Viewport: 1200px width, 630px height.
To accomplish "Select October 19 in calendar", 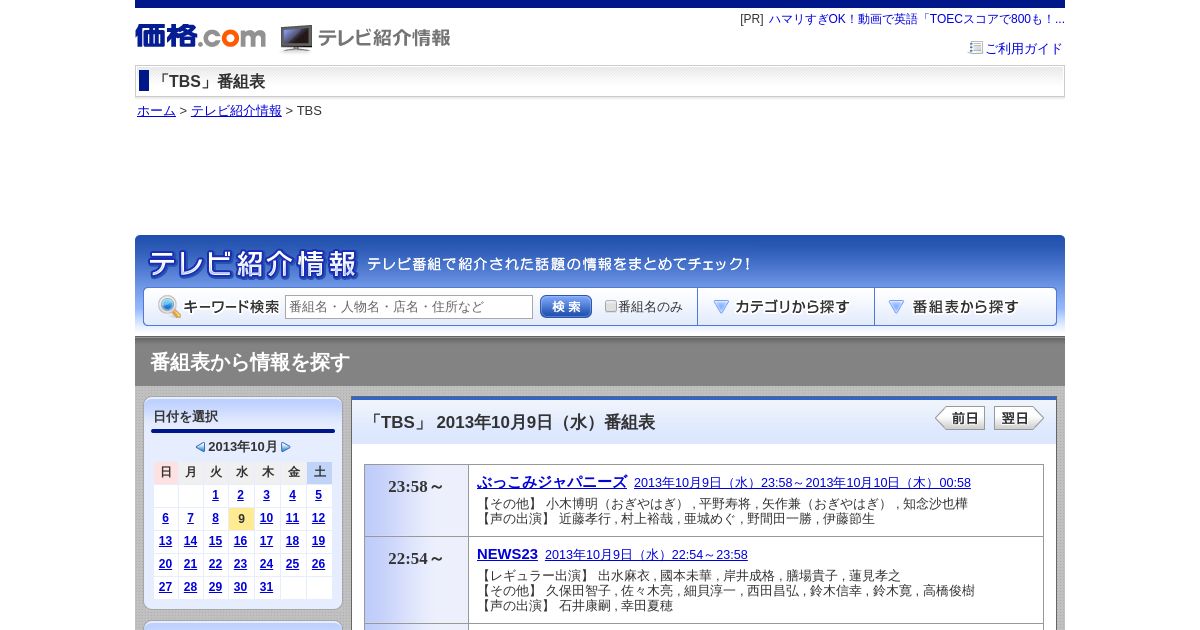I will pos(318,541).
